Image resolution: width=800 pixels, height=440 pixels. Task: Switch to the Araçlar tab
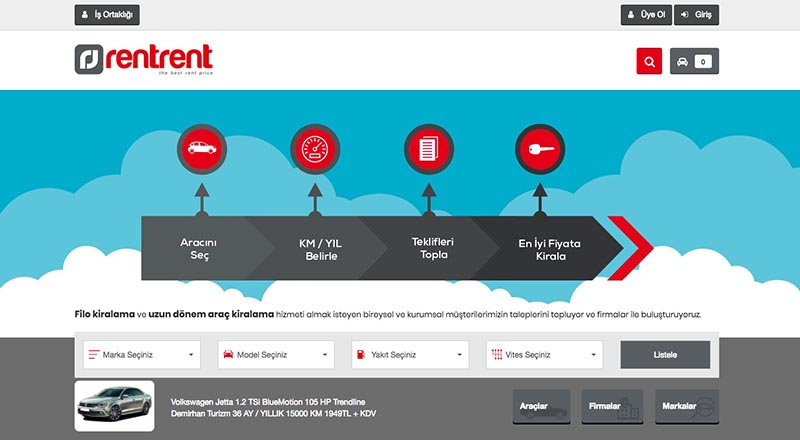tap(541, 407)
